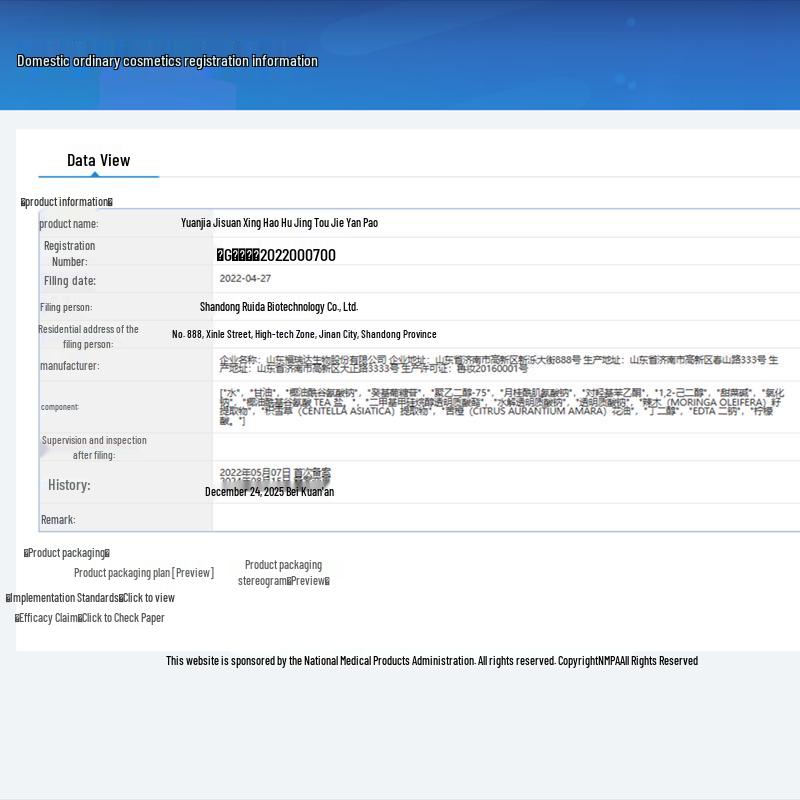Image resolution: width=800 pixels, height=800 pixels.
Task: Click the 'Filing date:' field label
Action: (70, 281)
